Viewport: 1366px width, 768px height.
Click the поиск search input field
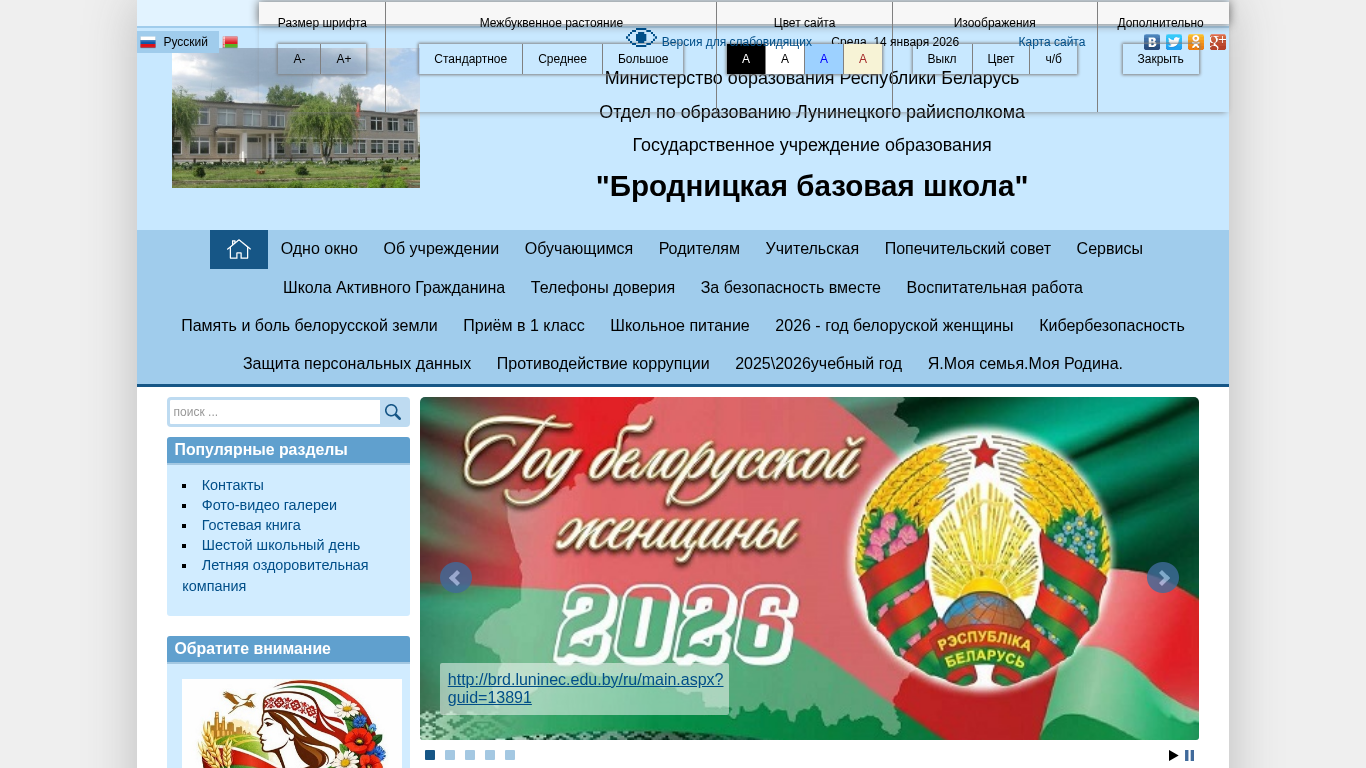coord(275,412)
